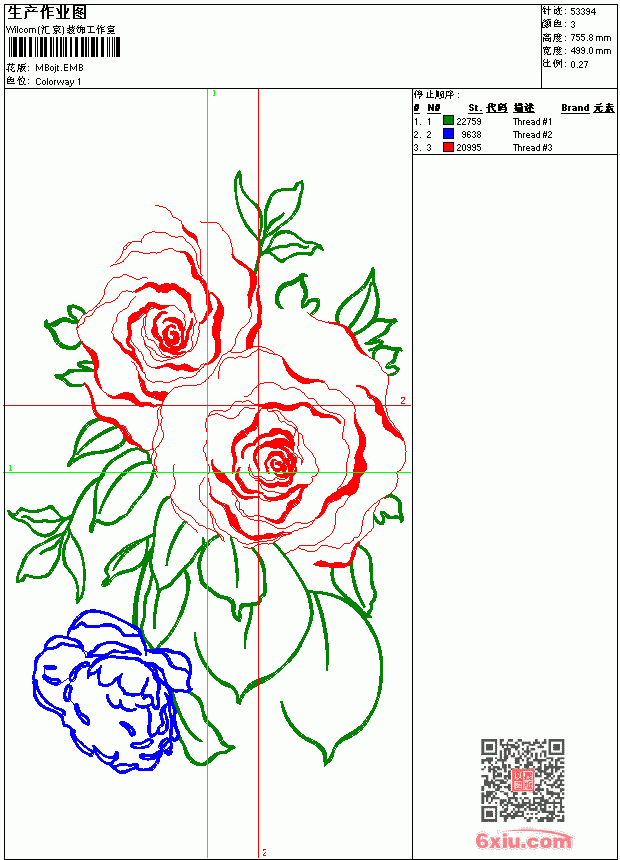Image resolution: width=620 pixels, height=860 pixels.
Task: Select the Thread #3 row stitch count 20995
Action: pos(469,148)
